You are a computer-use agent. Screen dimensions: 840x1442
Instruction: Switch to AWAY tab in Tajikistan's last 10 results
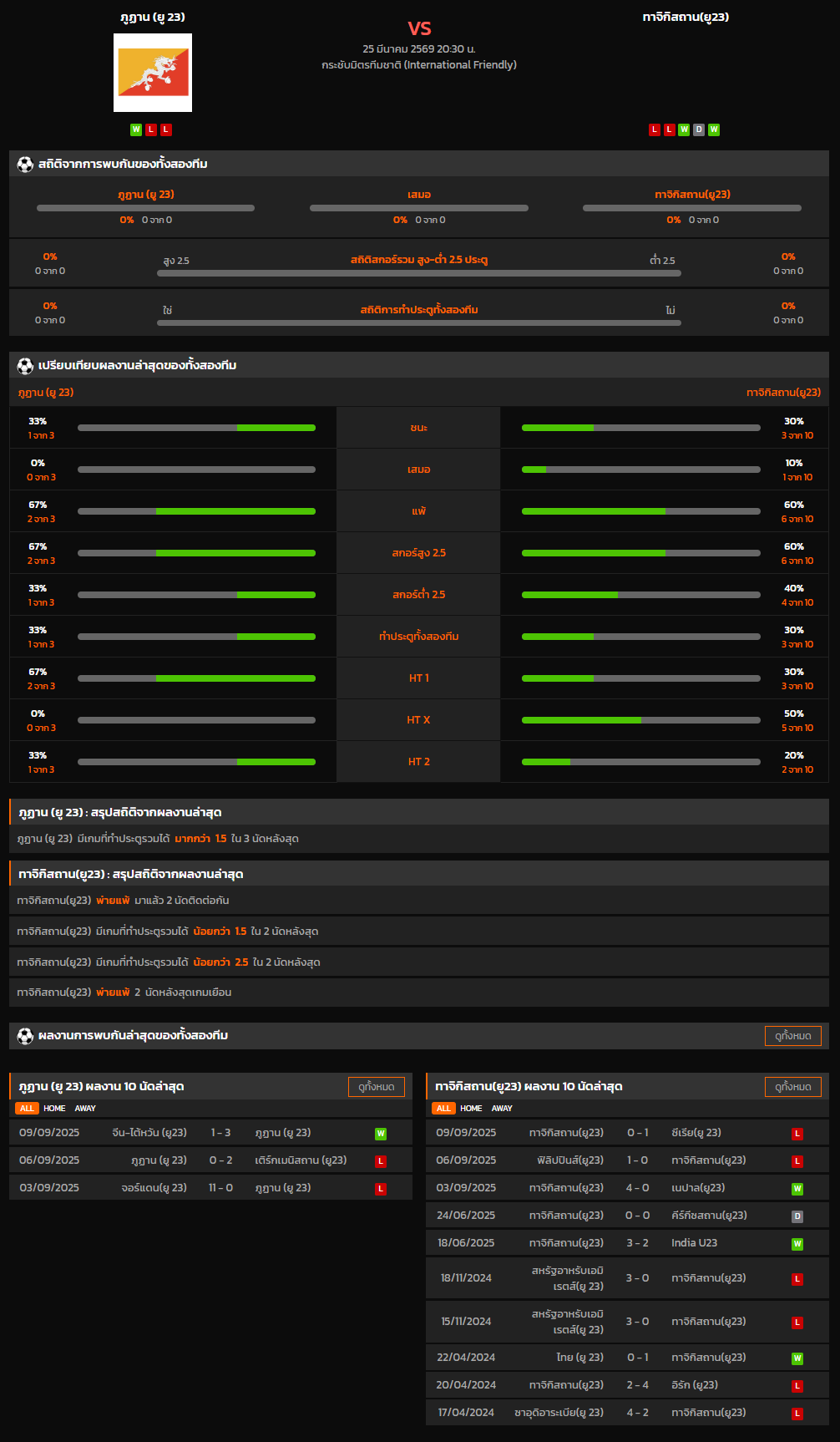tap(502, 1109)
